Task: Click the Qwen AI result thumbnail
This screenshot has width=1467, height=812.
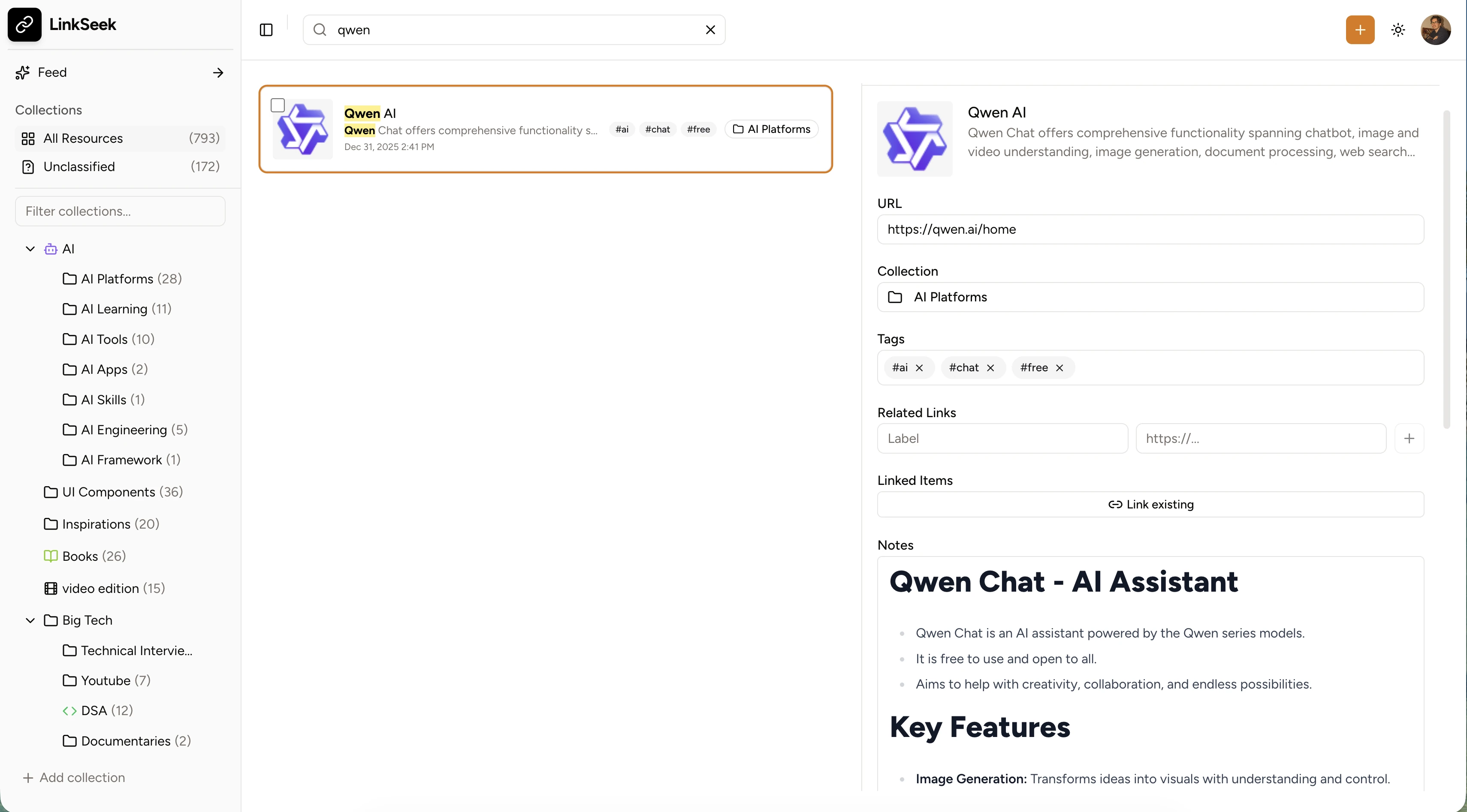Action: [303, 129]
